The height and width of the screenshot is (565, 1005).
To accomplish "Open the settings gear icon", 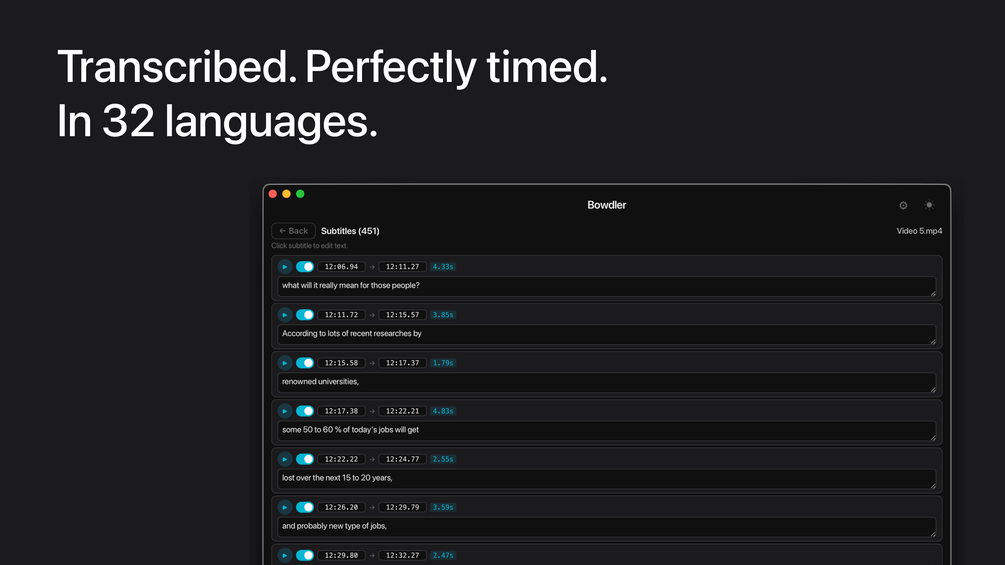I will coord(903,206).
